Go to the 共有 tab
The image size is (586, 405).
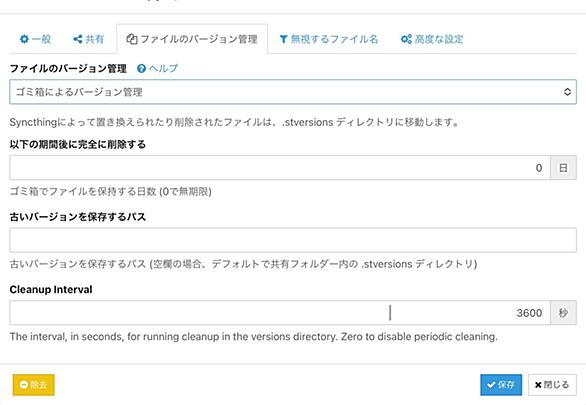point(89,39)
